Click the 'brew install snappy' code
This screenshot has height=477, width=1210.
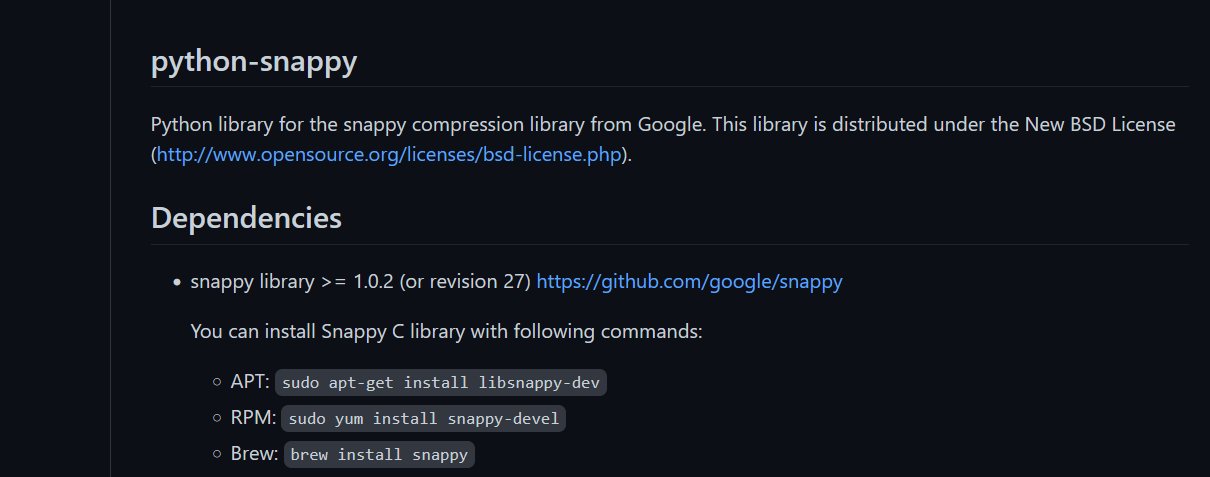(x=379, y=454)
